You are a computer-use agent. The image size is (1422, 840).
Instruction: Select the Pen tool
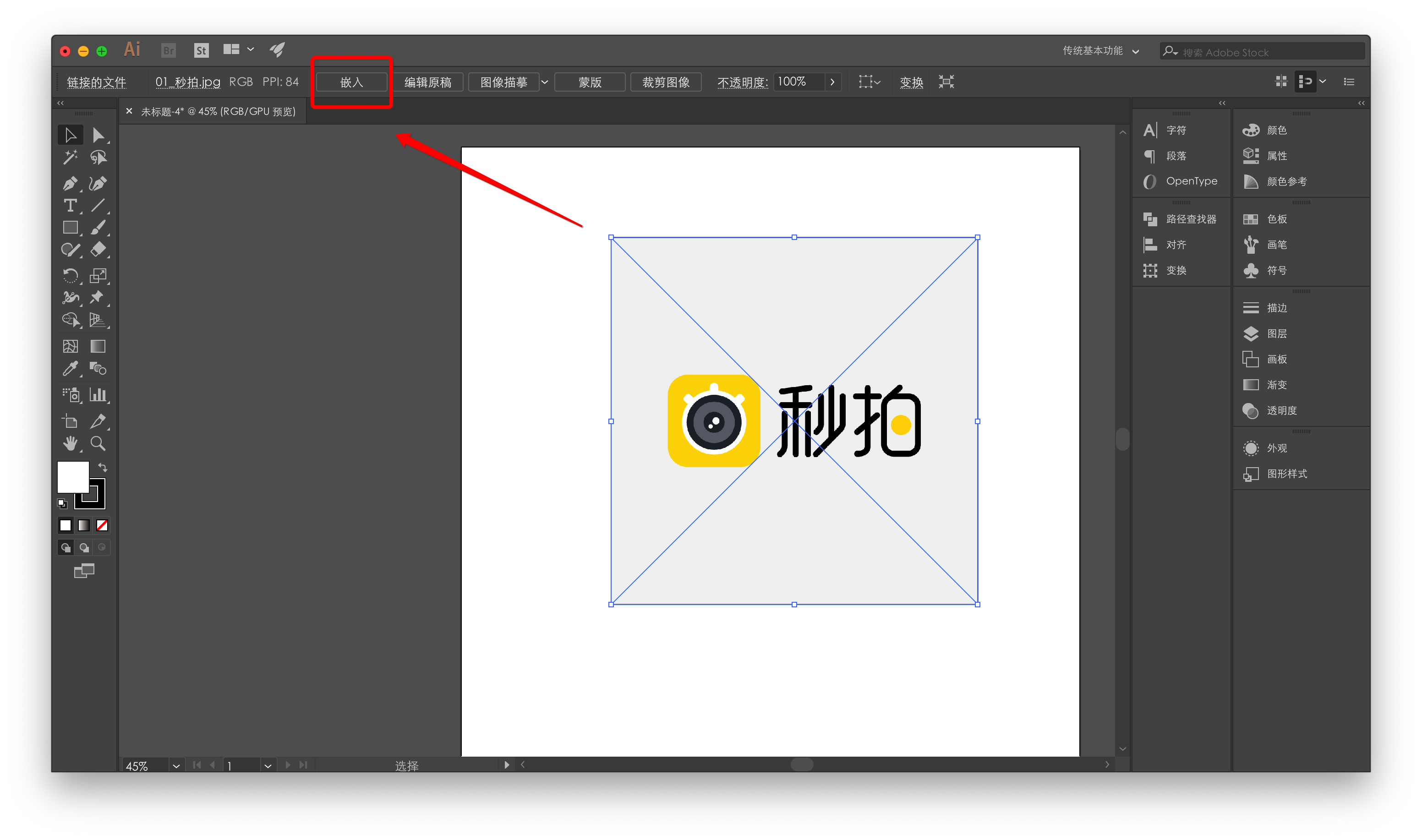point(70,183)
